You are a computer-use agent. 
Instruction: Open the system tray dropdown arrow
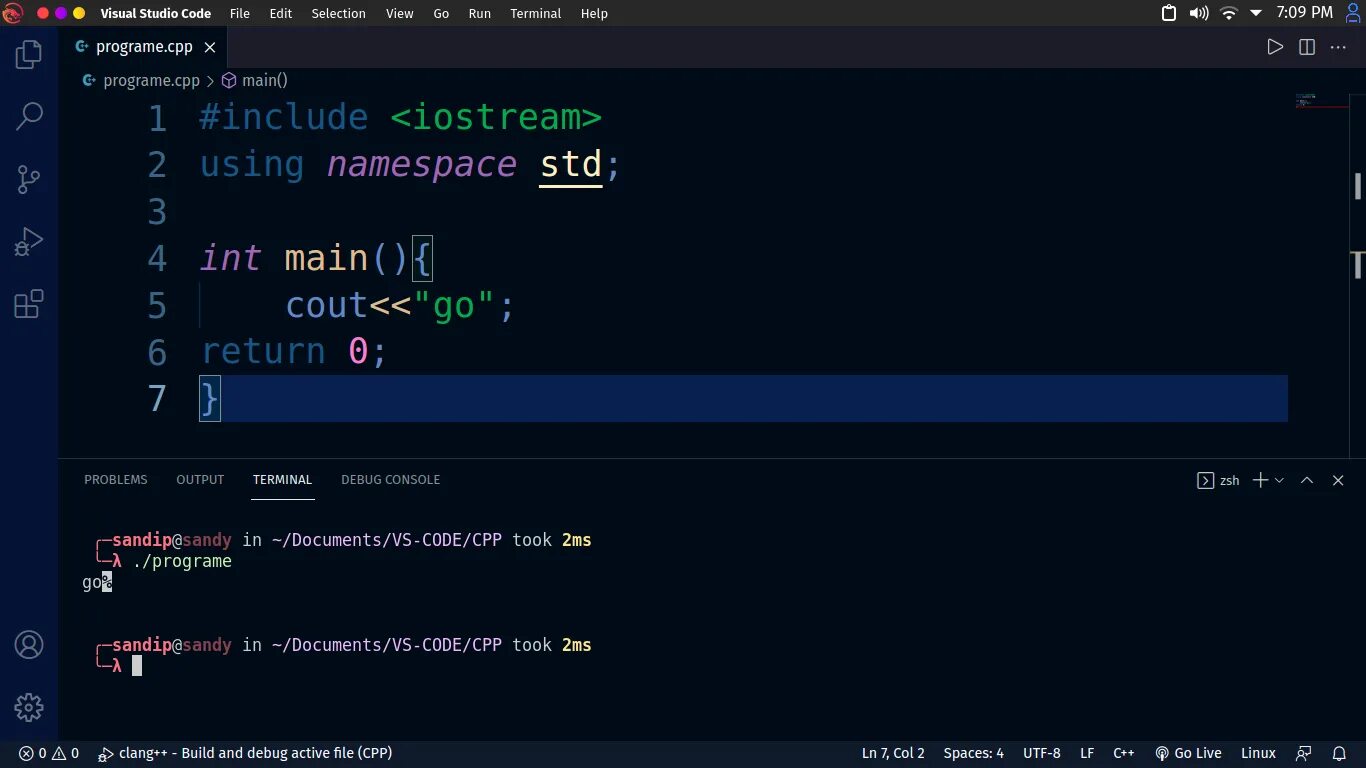coord(1256,14)
